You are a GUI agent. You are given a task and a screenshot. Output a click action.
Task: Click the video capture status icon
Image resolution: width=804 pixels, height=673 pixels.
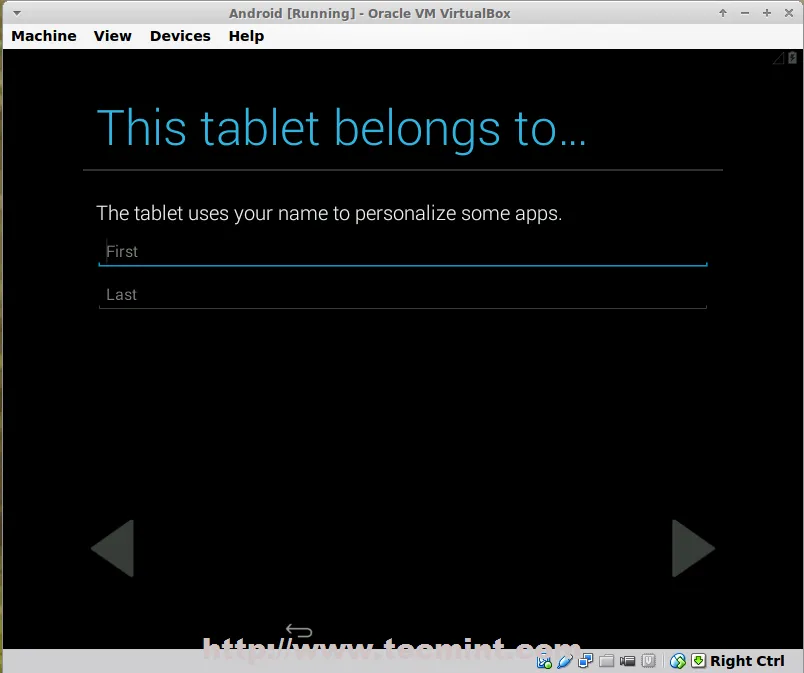[x=628, y=661]
